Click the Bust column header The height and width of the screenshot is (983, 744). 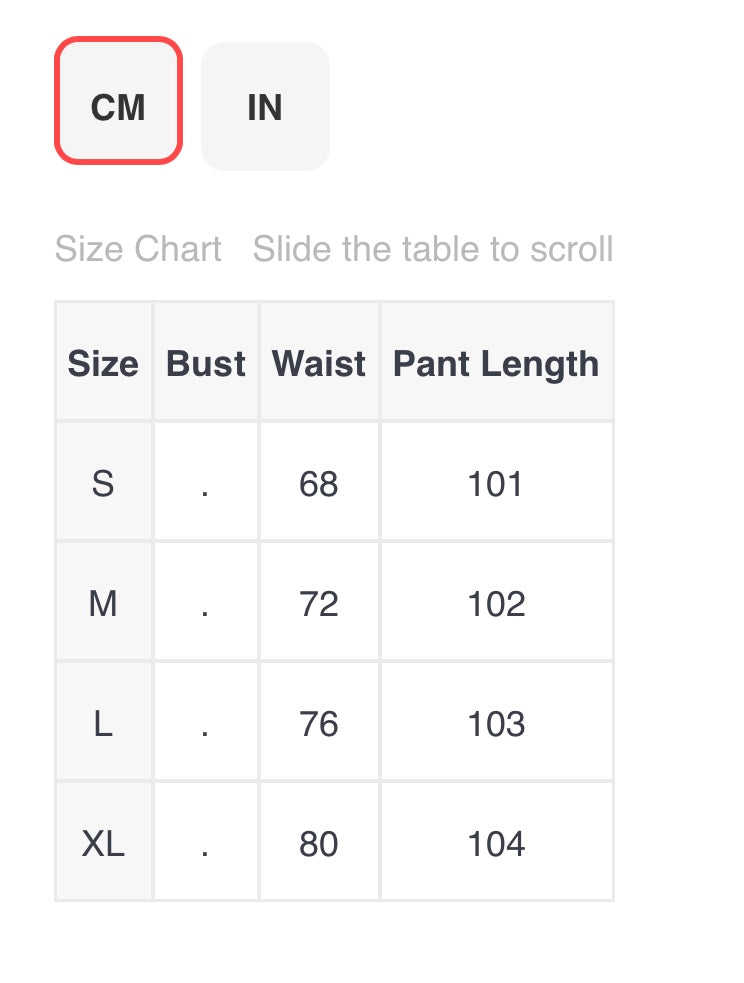[x=205, y=363]
